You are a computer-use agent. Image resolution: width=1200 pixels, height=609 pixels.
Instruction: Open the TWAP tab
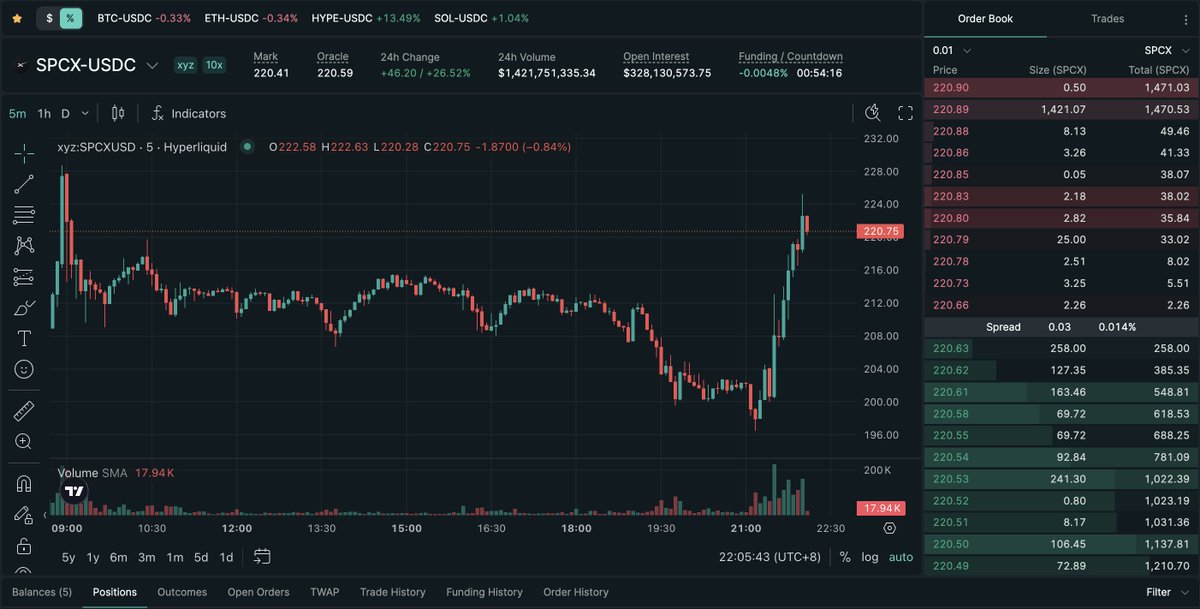325,592
